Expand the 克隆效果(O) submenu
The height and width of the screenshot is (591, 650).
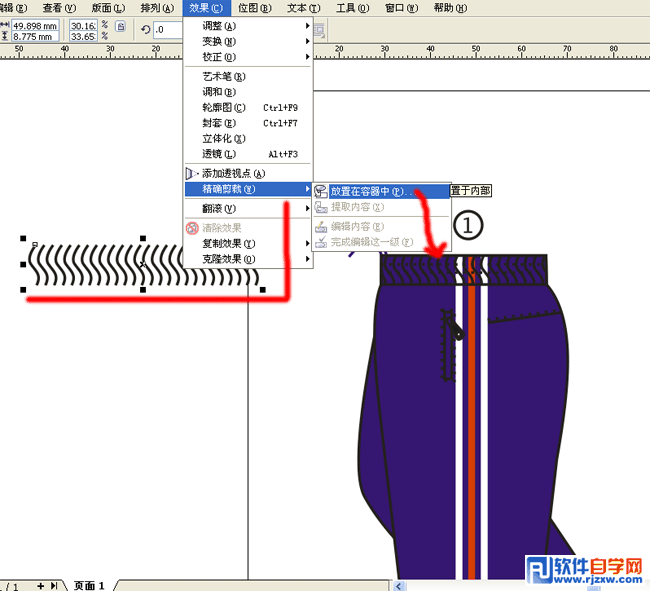click(x=248, y=259)
